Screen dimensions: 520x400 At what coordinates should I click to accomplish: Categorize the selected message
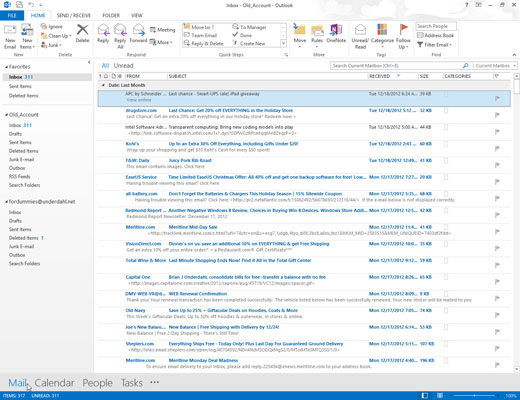(382, 36)
